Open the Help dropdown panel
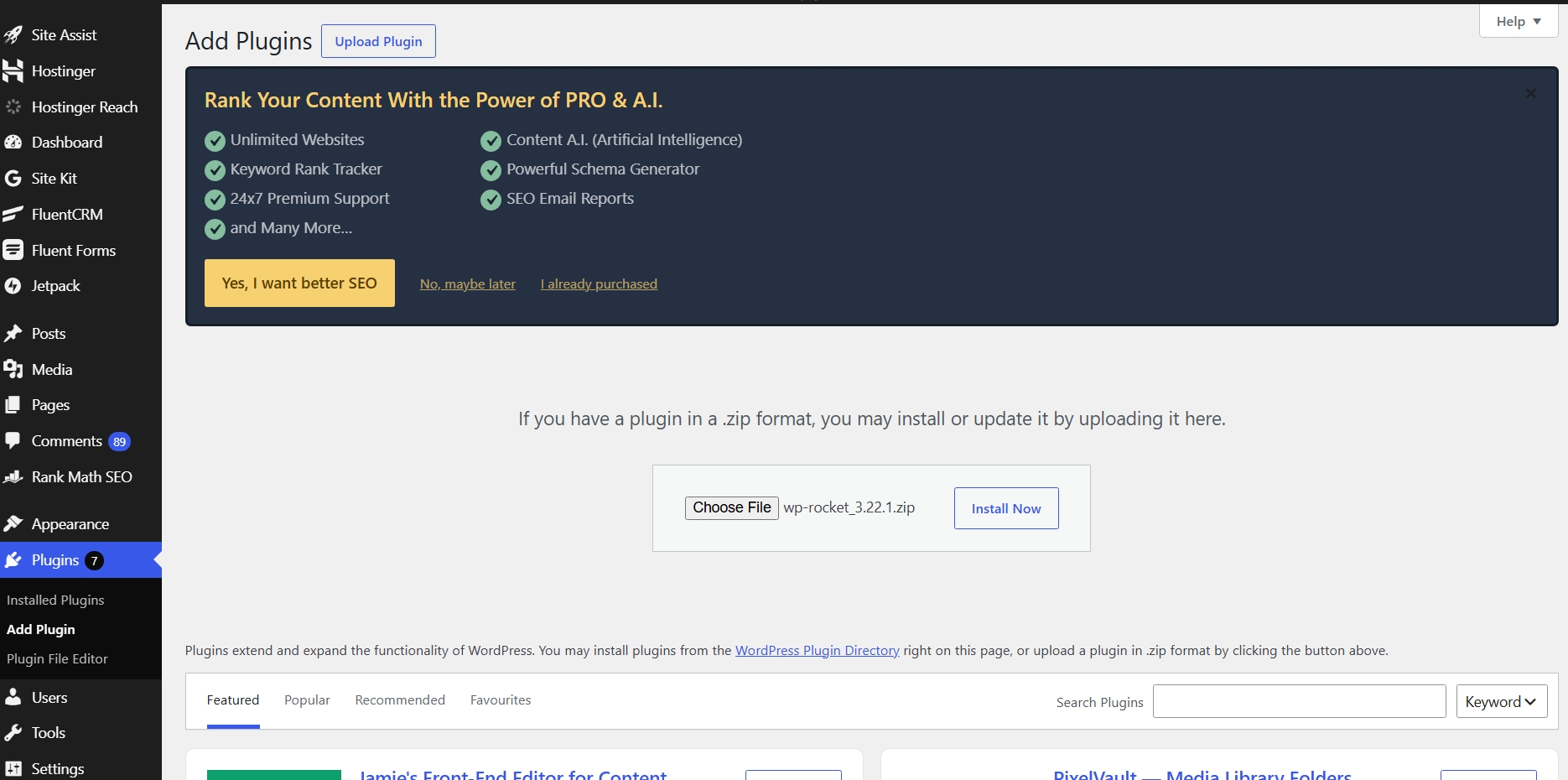The height and width of the screenshot is (780, 1568). (x=1519, y=22)
